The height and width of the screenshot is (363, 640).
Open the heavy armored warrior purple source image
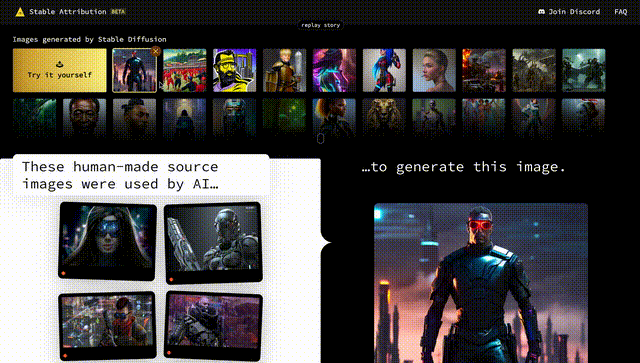[213, 325]
